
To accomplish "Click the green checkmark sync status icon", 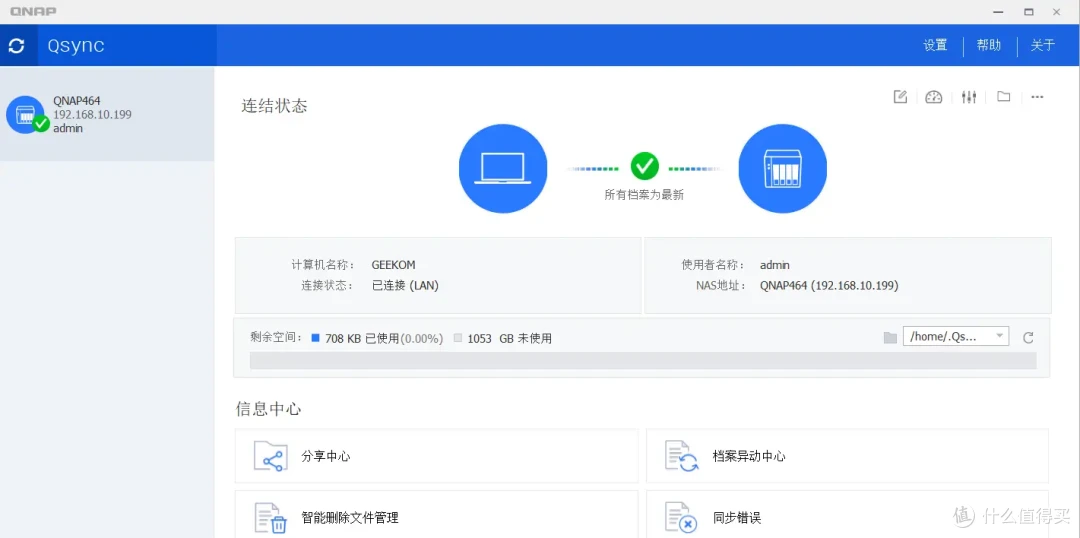I will [645, 165].
